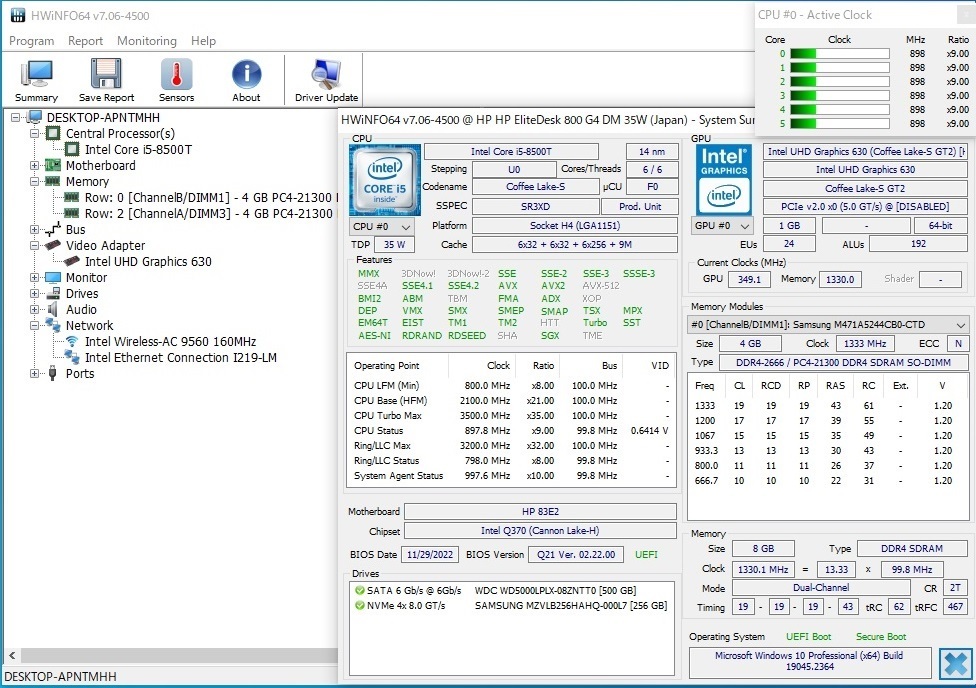Collapse the Network branch

[34, 325]
